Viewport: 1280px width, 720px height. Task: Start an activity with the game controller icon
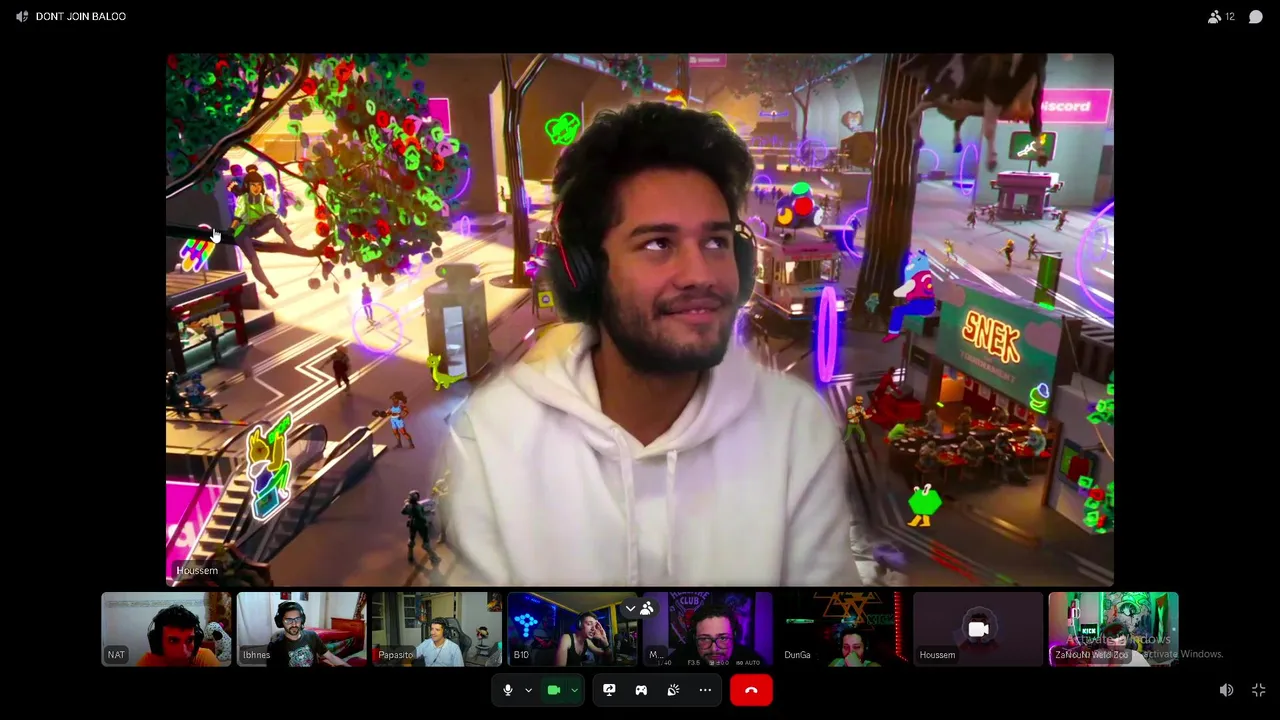click(x=641, y=690)
